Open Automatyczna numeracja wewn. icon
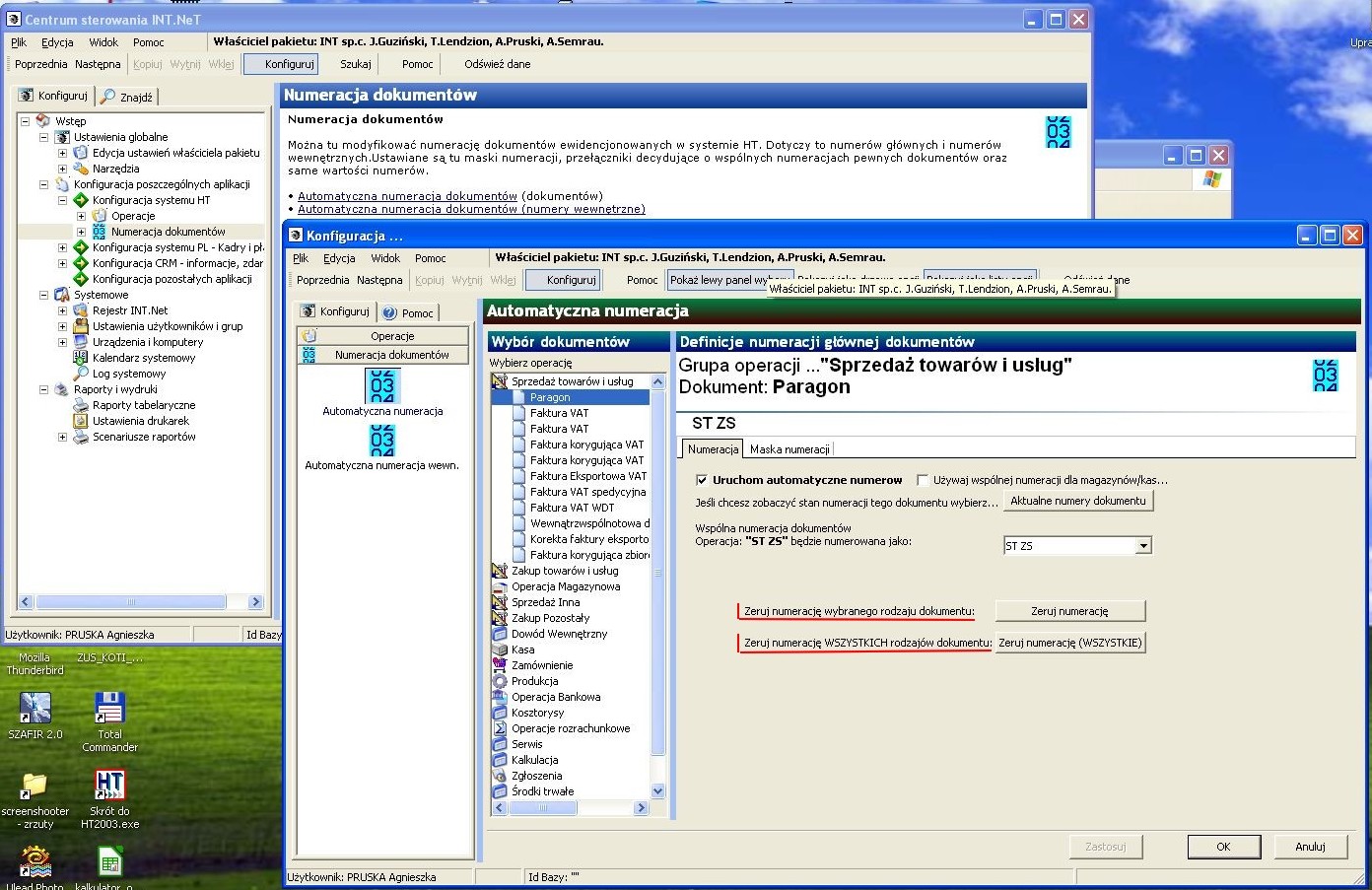Screen dimensions: 1372x890 coord(382,440)
